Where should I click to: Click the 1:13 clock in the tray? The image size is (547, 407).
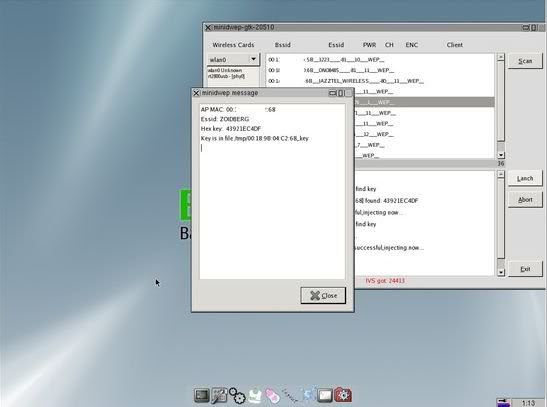point(529,403)
